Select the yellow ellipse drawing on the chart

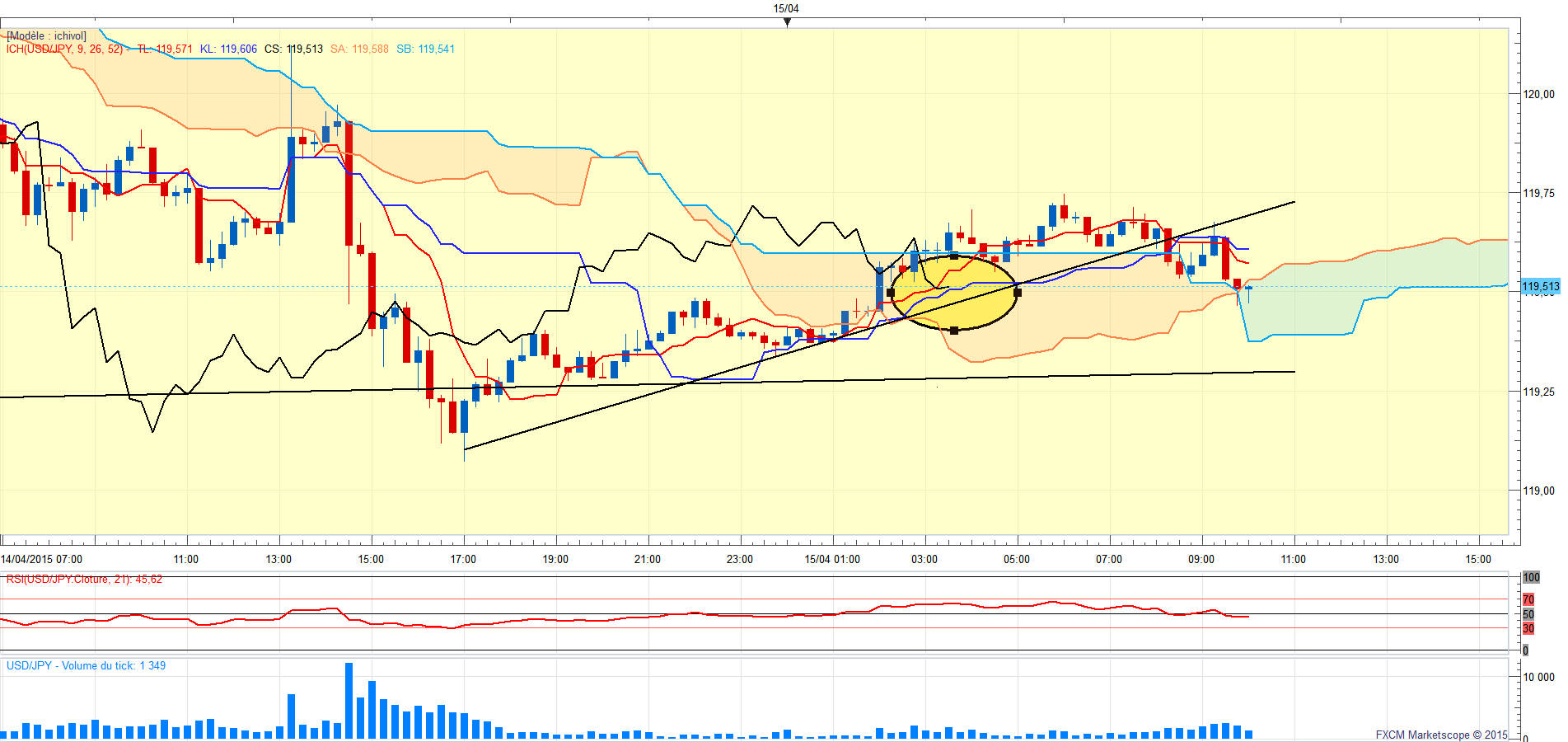[x=954, y=294]
